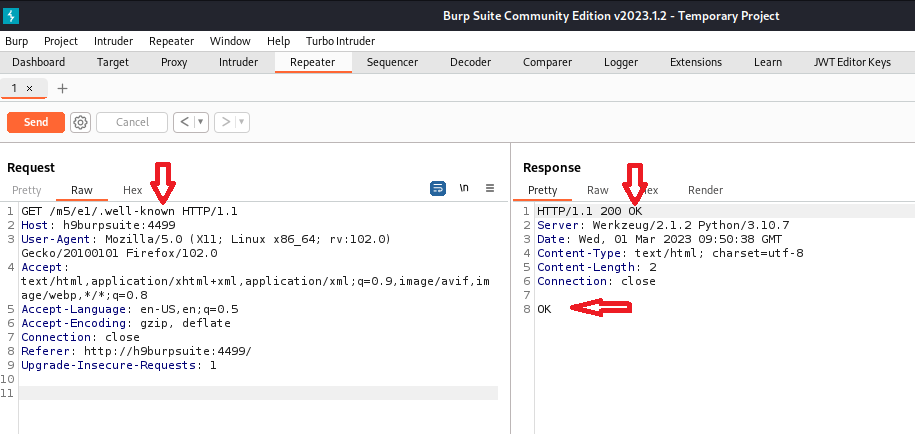Select Raw view in Response panel
This screenshot has height=434, width=915.
[598, 190]
